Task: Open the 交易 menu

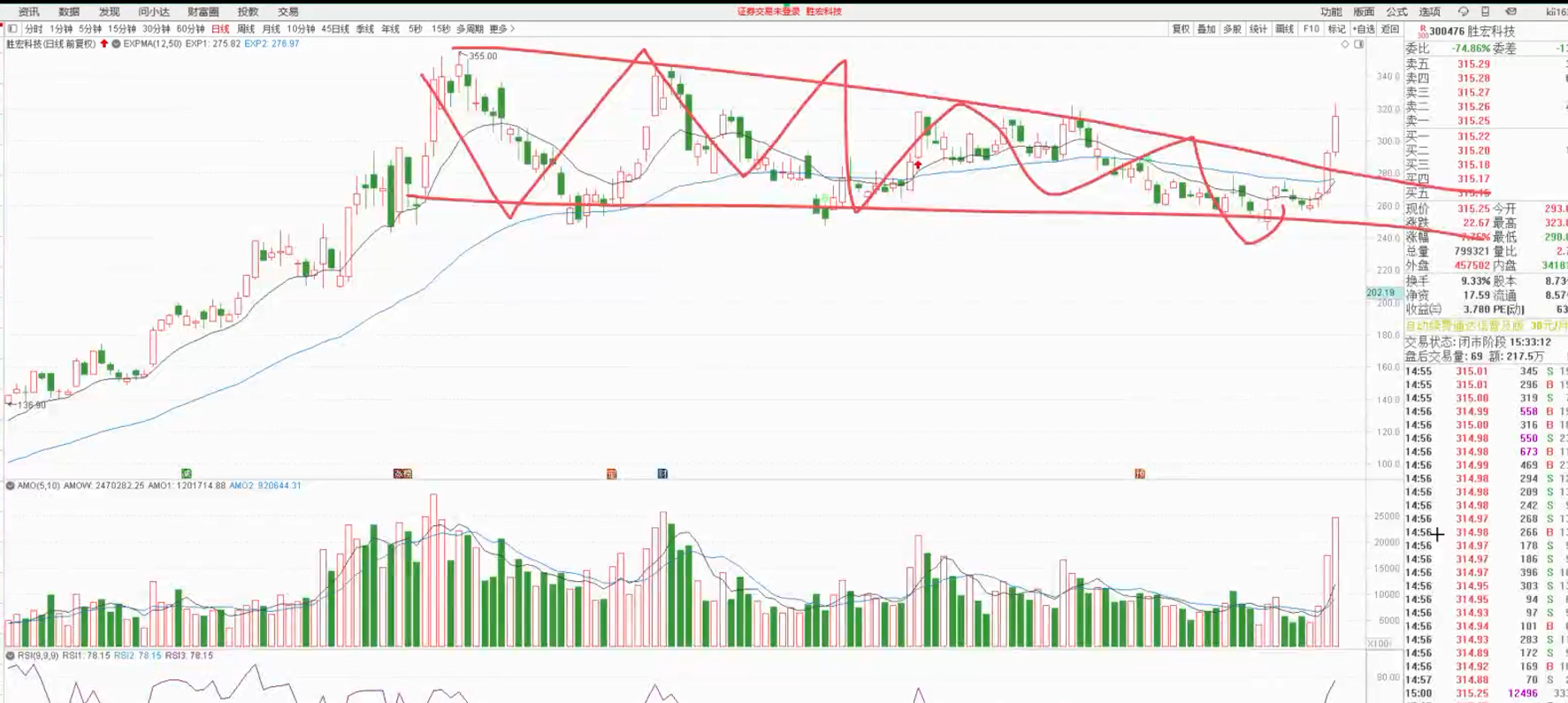Action: [288, 11]
